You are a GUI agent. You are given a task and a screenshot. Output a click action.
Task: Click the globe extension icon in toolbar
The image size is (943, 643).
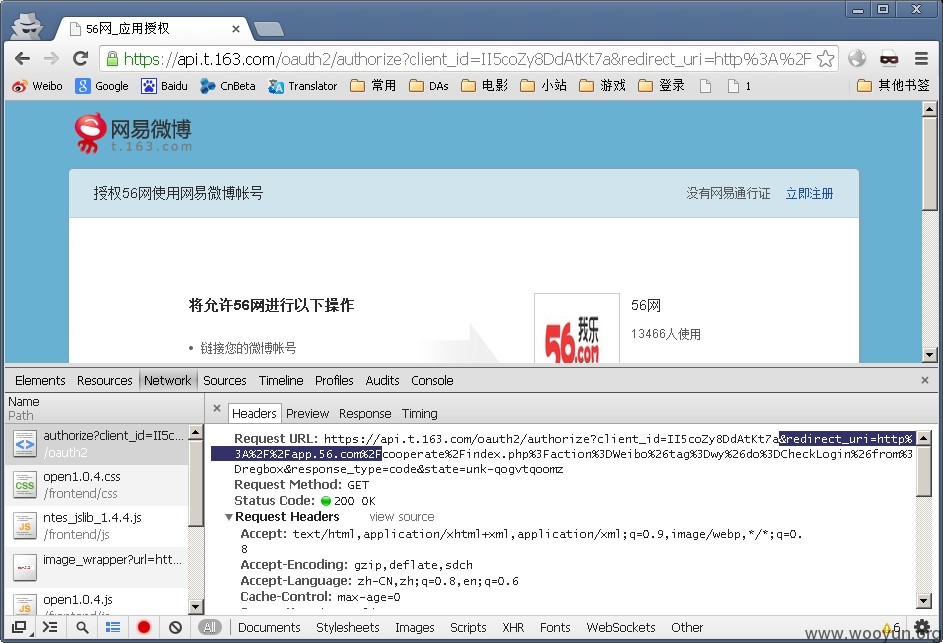[857, 58]
